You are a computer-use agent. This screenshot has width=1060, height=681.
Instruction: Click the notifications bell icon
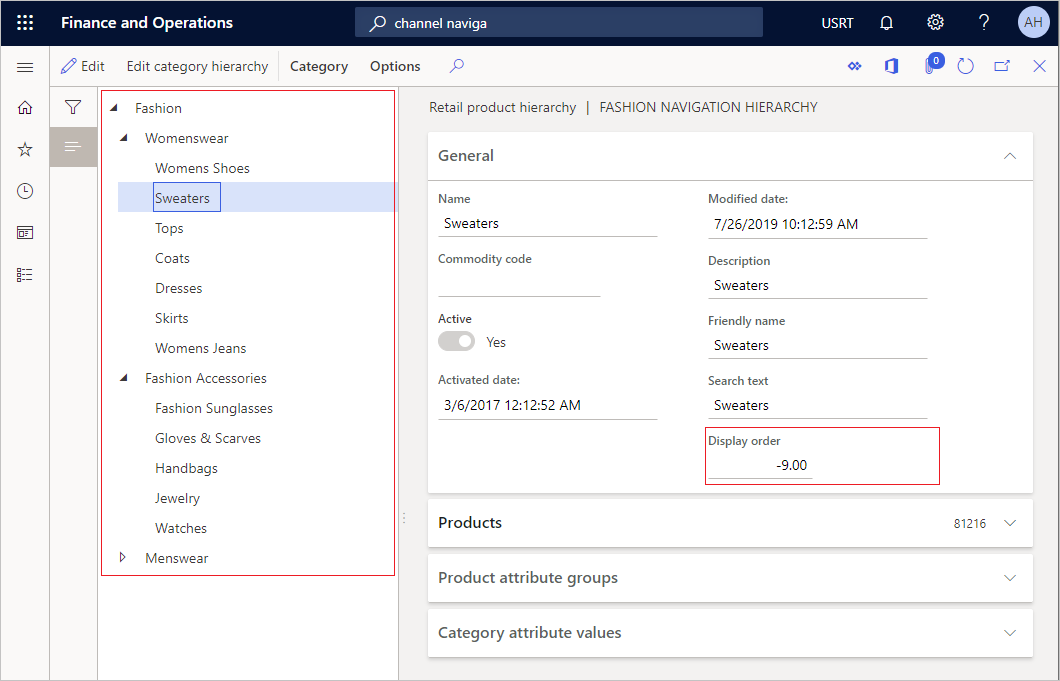(x=886, y=23)
